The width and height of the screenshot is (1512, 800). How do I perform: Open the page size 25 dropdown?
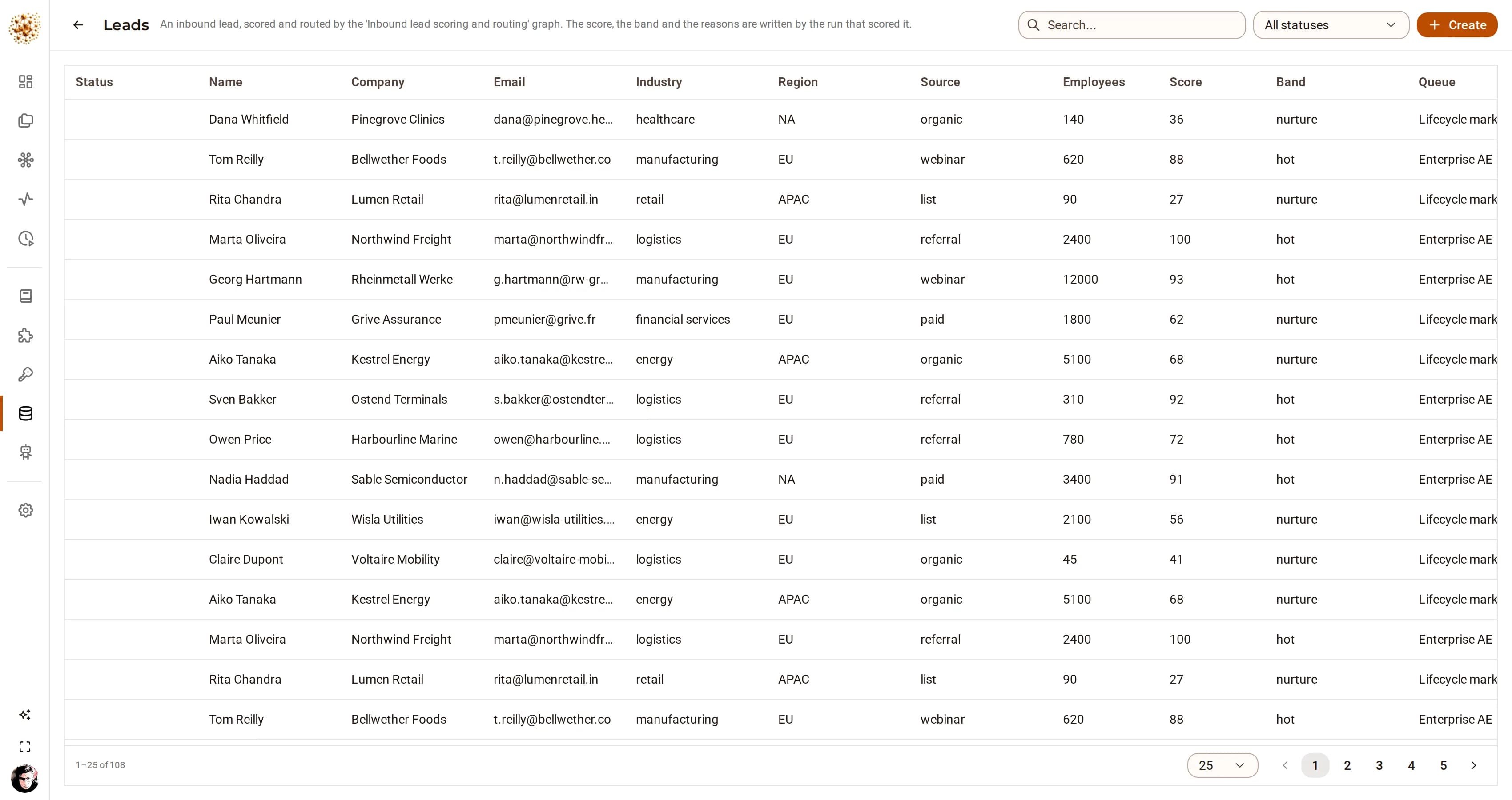1222,765
